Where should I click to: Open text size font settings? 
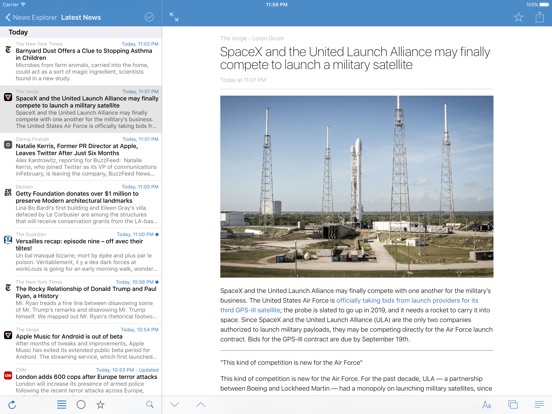tap(487, 405)
